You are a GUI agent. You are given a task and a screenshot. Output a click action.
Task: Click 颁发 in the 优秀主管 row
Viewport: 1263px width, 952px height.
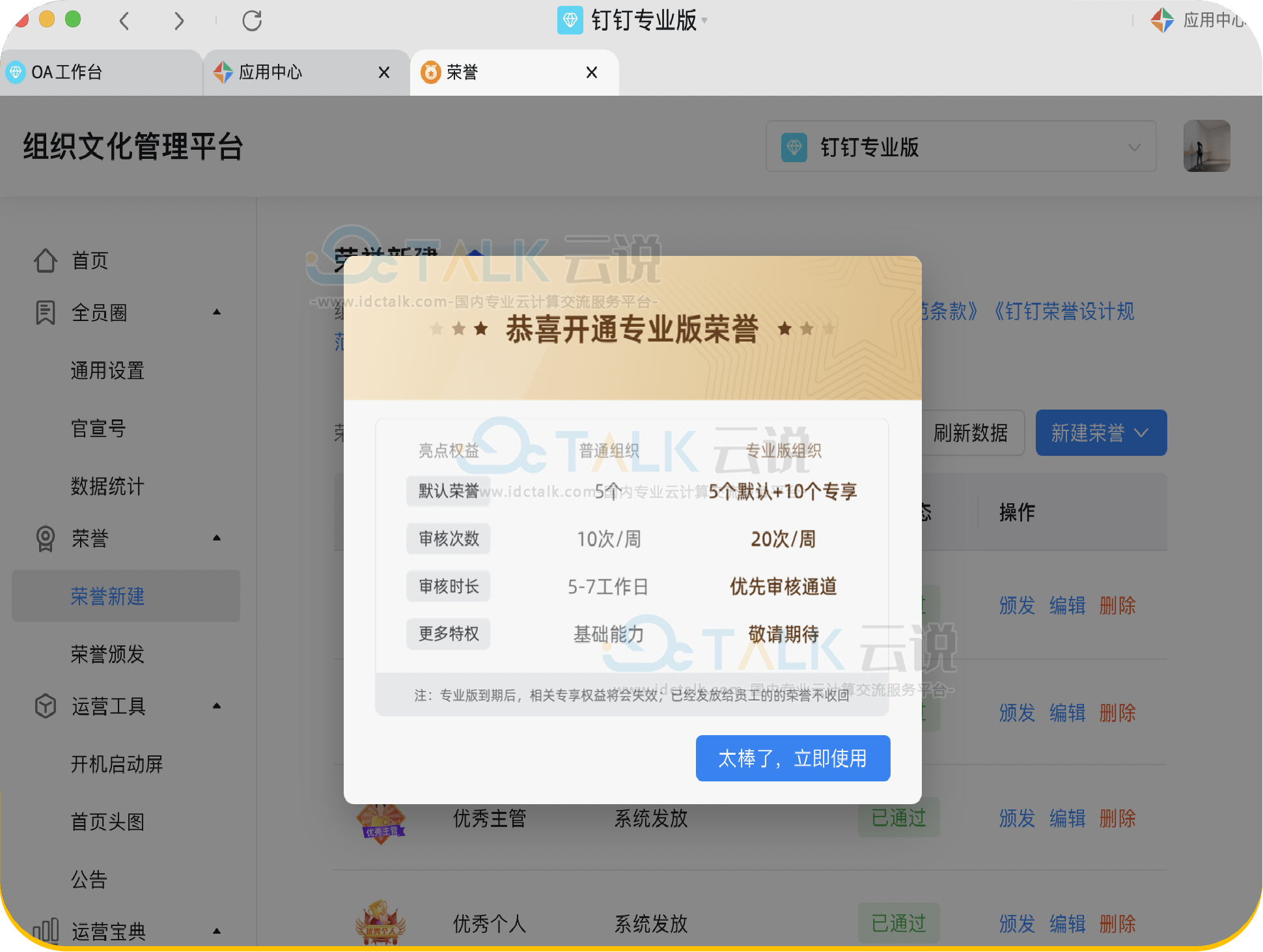point(1017,818)
